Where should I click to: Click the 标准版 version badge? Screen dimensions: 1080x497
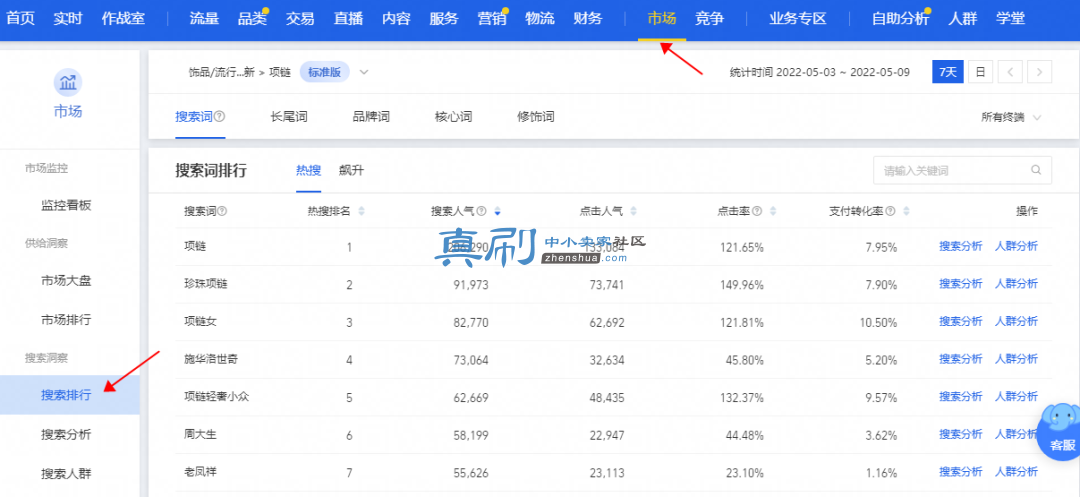tap(324, 72)
